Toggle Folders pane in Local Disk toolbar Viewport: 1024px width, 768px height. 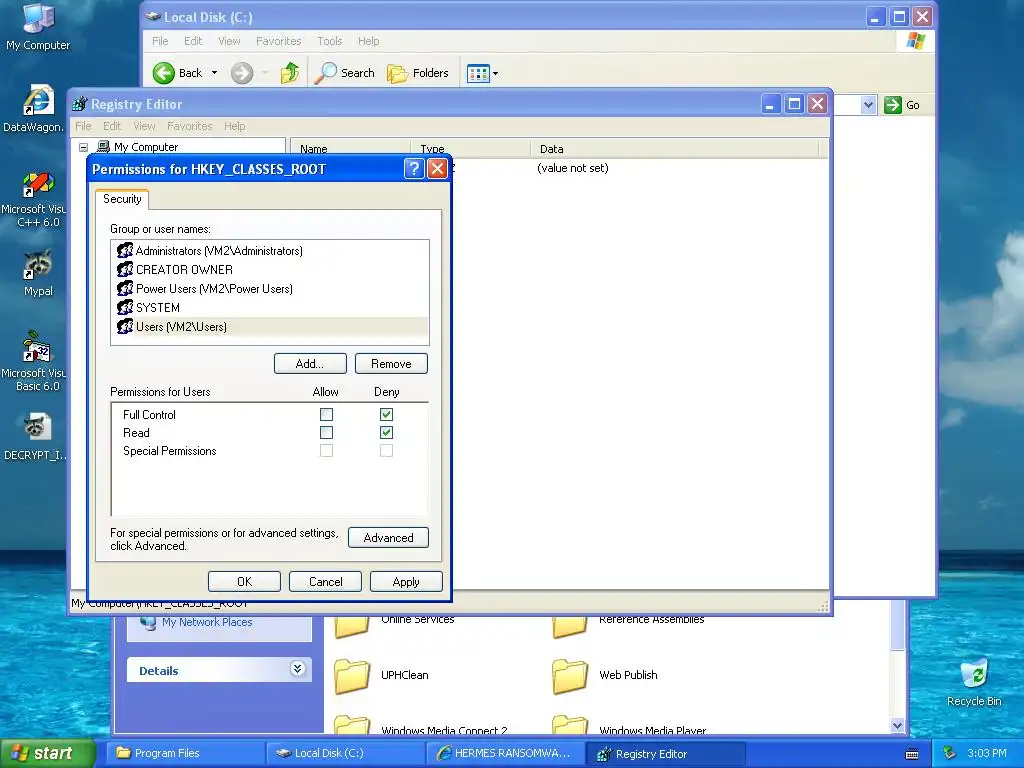click(x=418, y=73)
